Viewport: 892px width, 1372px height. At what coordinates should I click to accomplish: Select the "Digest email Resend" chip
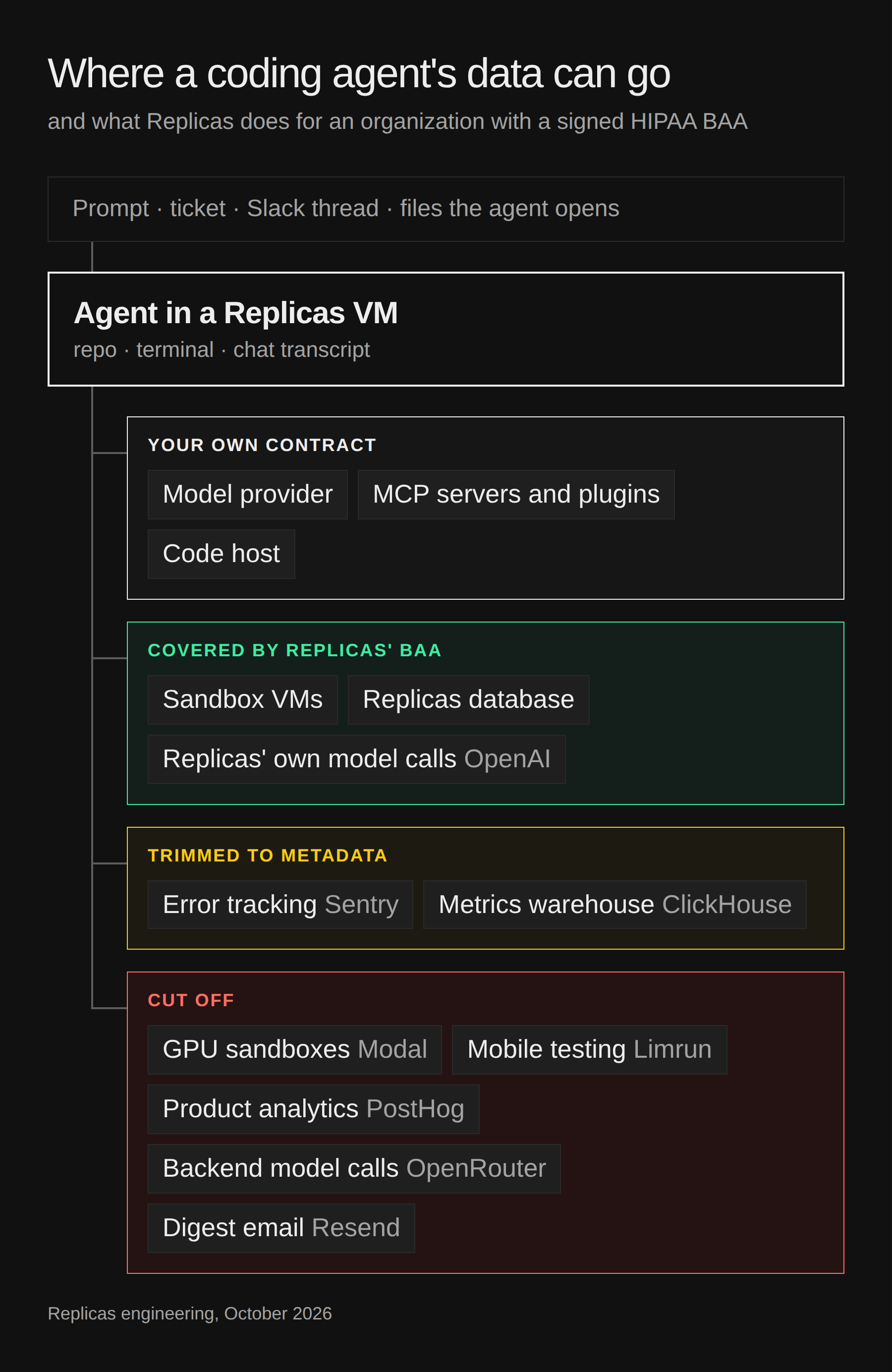click(281, 1228)
